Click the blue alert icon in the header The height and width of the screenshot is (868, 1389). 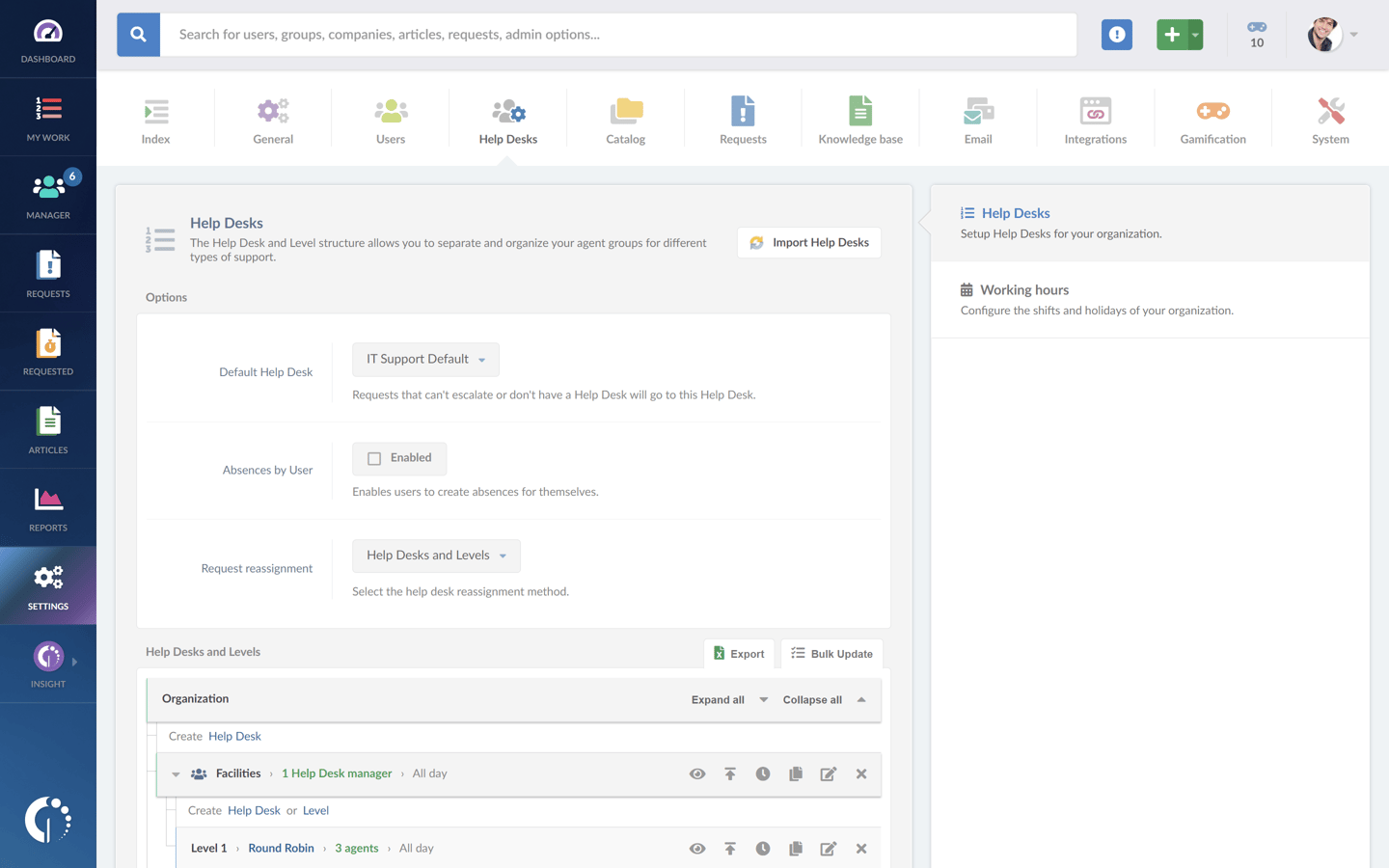pos(1116,34)
